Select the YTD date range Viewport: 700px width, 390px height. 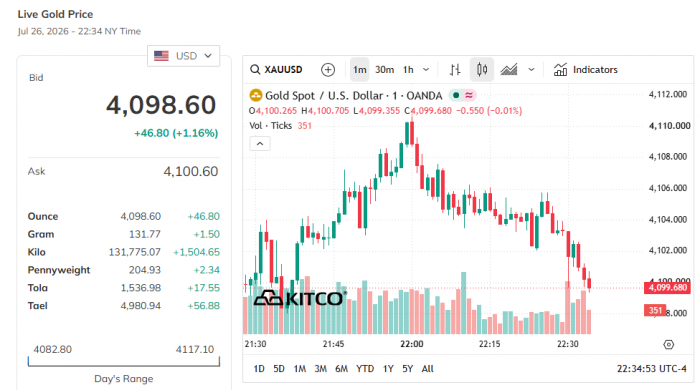365,369
